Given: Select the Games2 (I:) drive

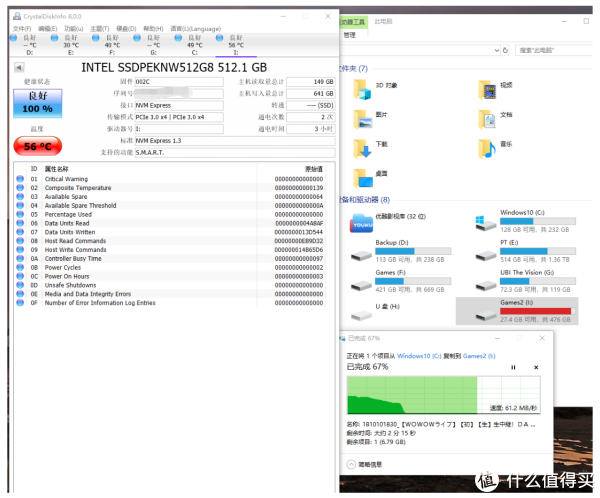Looking at the screenshot, I should coord(517,311).
